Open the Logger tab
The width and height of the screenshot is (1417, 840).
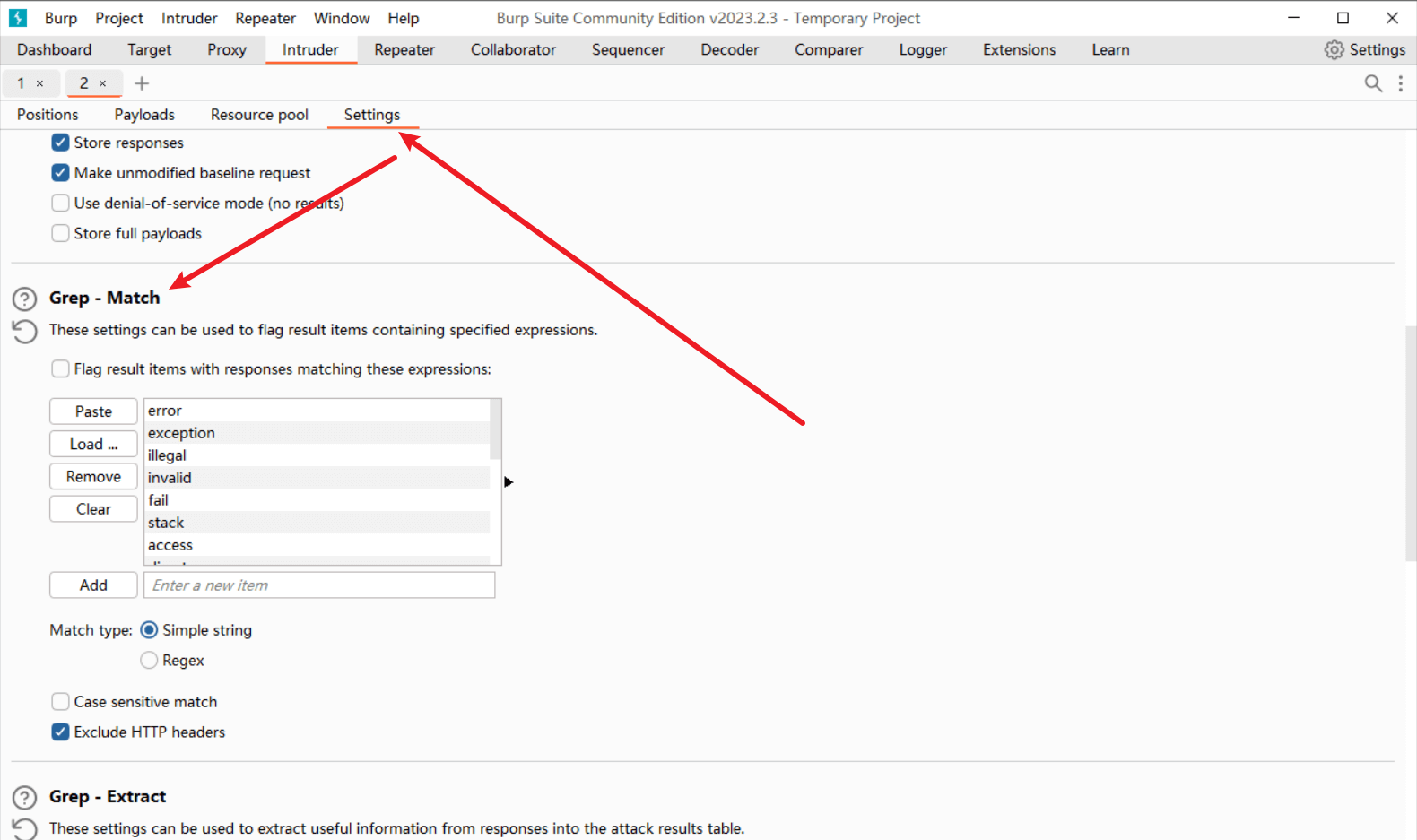(x=924, y=50)
